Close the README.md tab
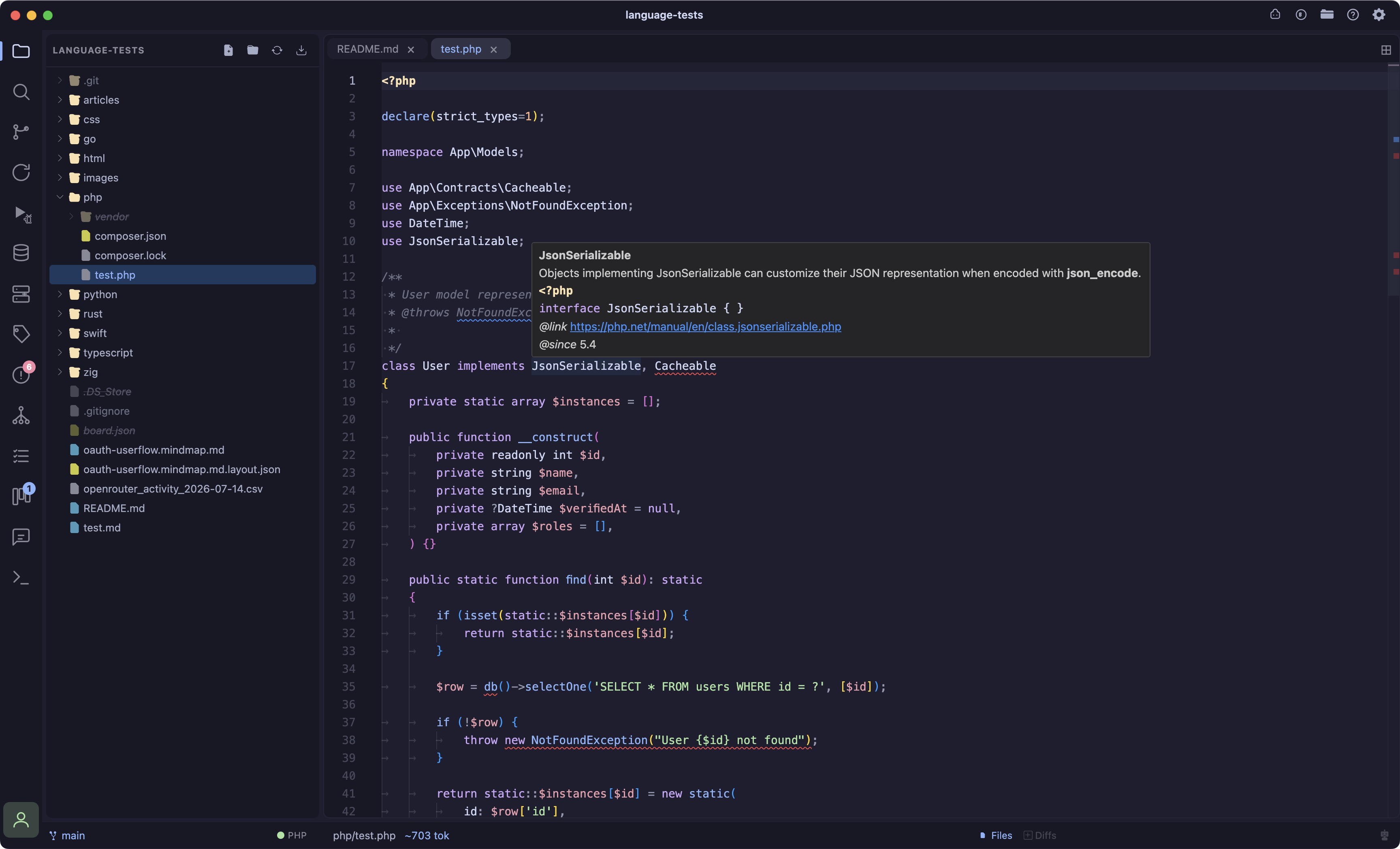This screenshot has width=1400, height=849. pyautogui.click(x=411, y=49)
